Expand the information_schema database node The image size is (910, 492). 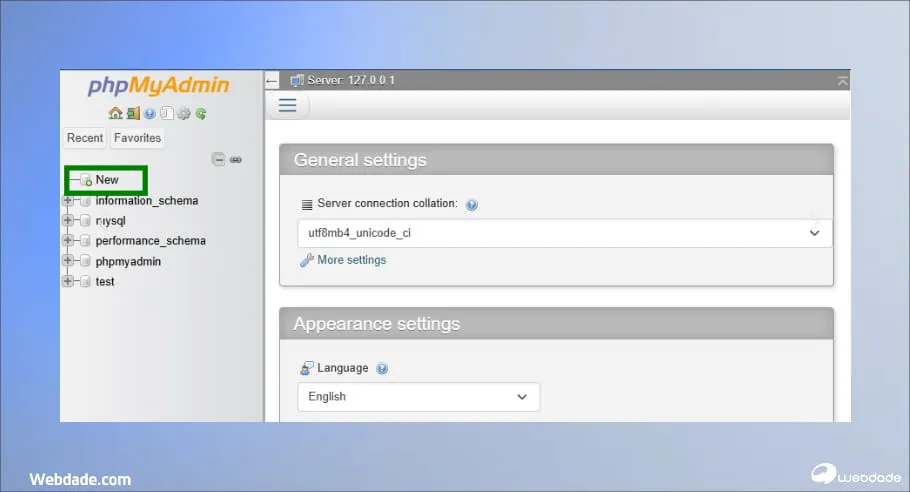(x=68, y=201)
